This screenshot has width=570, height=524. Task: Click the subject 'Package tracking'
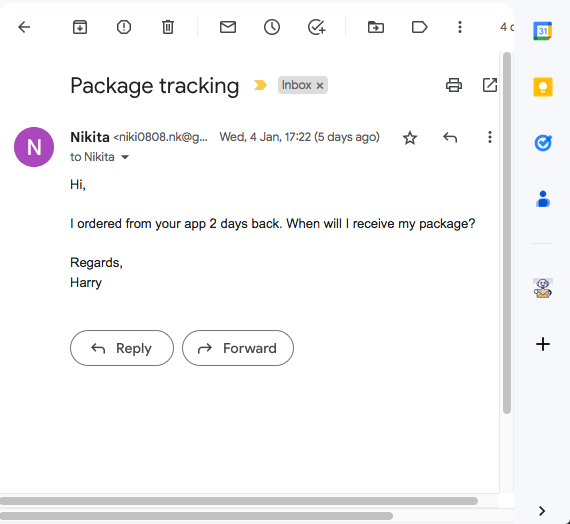[x=154, y=86]
